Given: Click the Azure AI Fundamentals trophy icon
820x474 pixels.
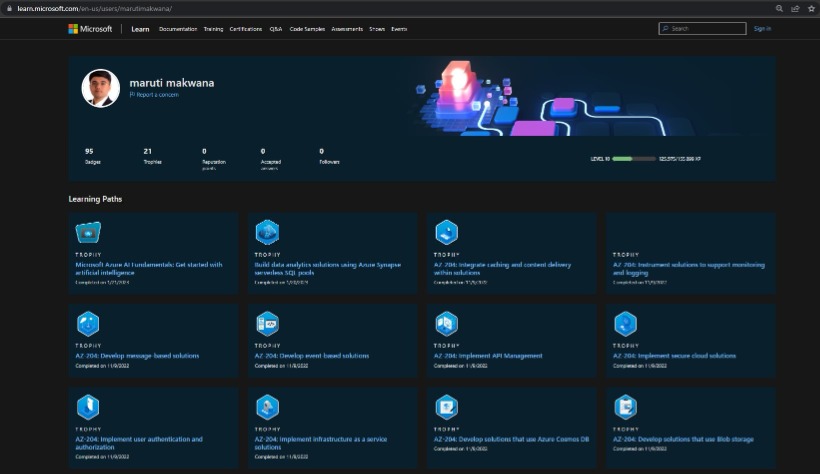Looking at the screenshot, I should (x=88, y=233).
